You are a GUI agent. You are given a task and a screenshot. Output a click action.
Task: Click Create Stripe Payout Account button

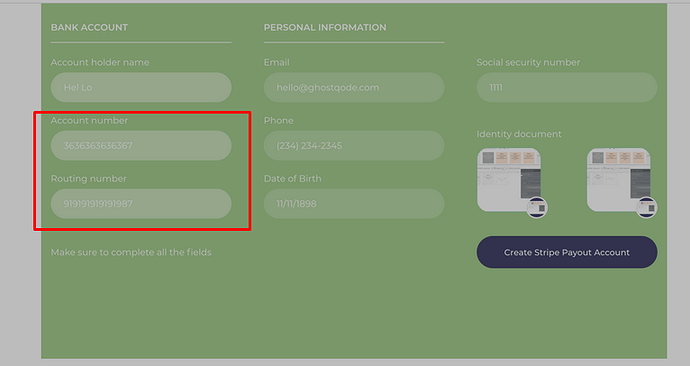coord(567,252)
